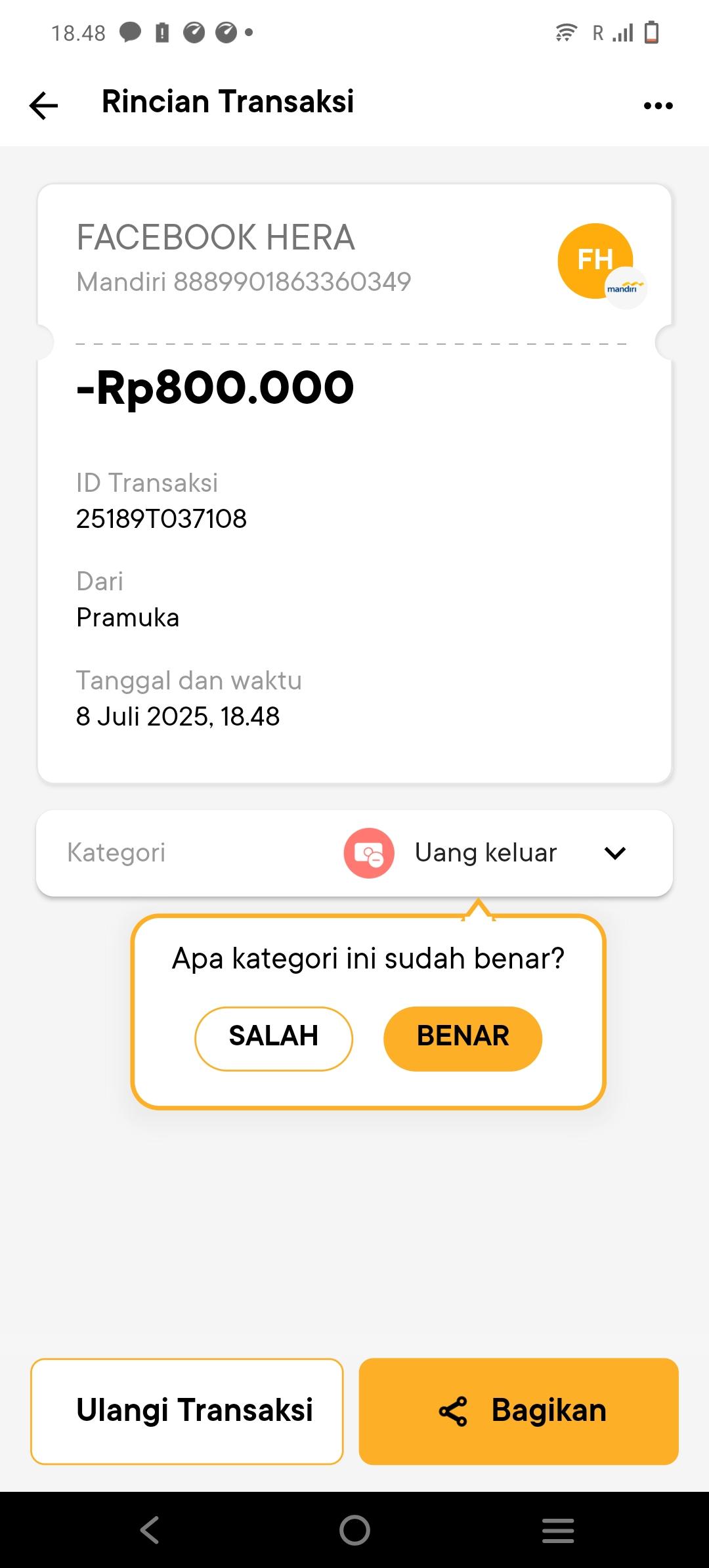Tap the Mandiri bank logo badge

tap(626, 288)
